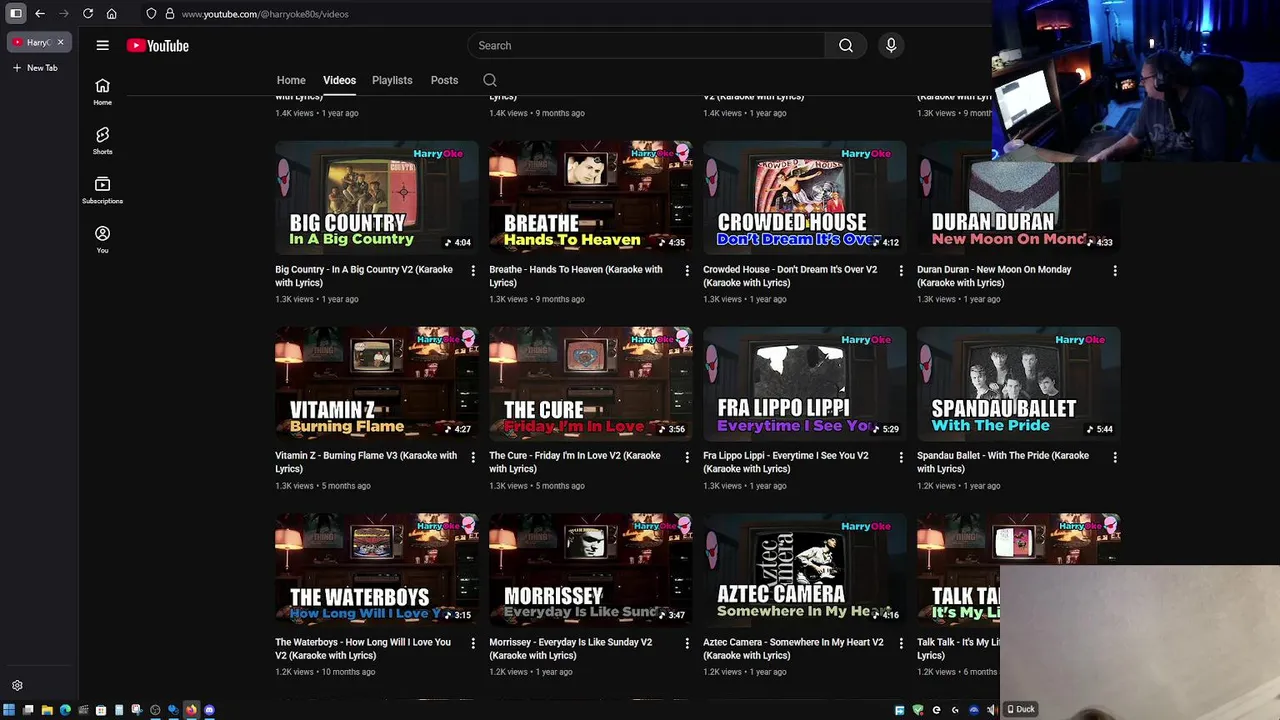The height and width of the screenshot is (720, 1280).
Task: Play The Waterboys thumbnail
Action: coord(377,570)
